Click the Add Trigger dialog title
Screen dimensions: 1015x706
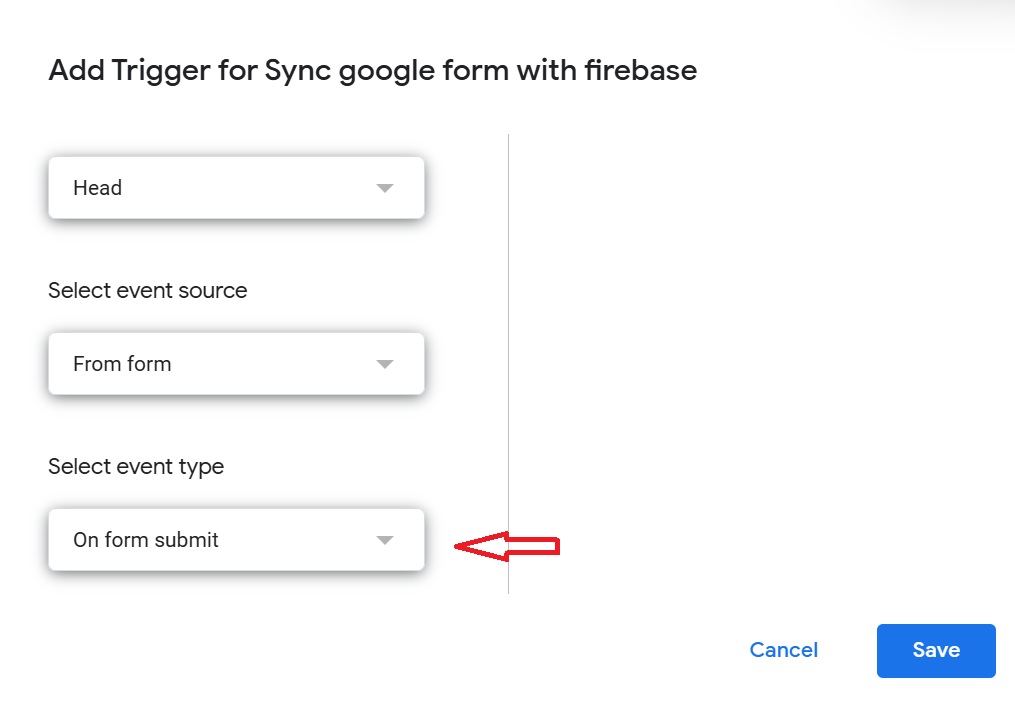point(372,70)
